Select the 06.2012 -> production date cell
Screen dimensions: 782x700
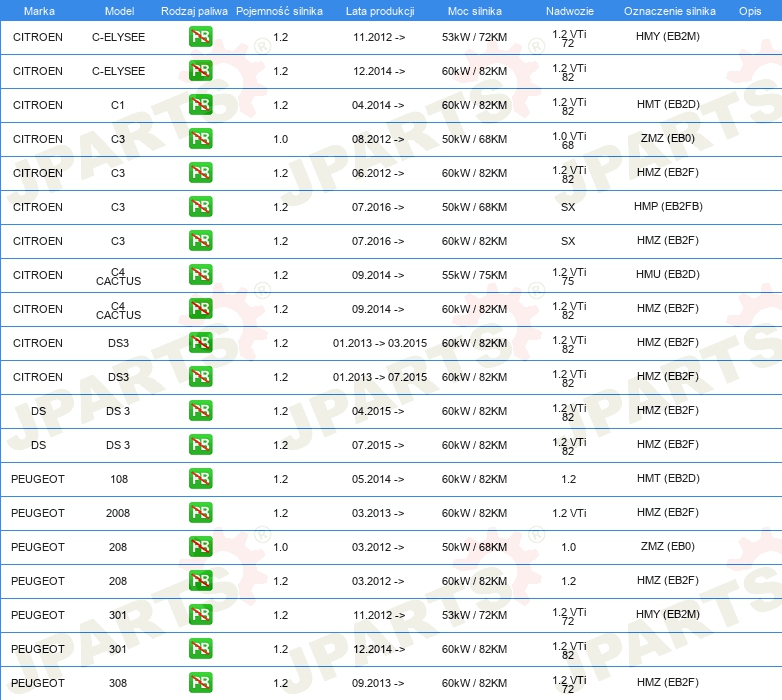[x=378, y=173]
